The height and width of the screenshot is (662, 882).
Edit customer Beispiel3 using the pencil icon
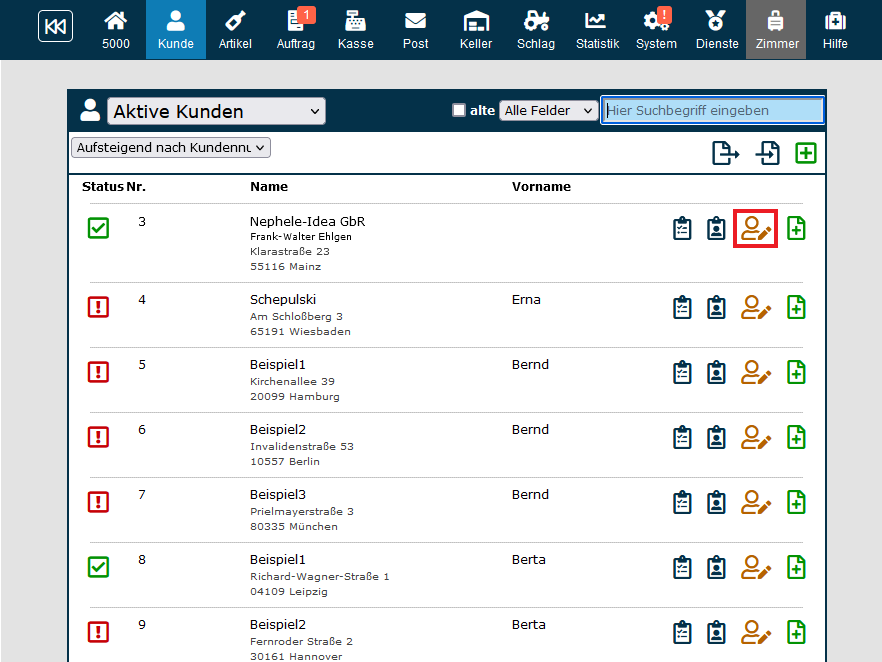[x=756, y=502]
